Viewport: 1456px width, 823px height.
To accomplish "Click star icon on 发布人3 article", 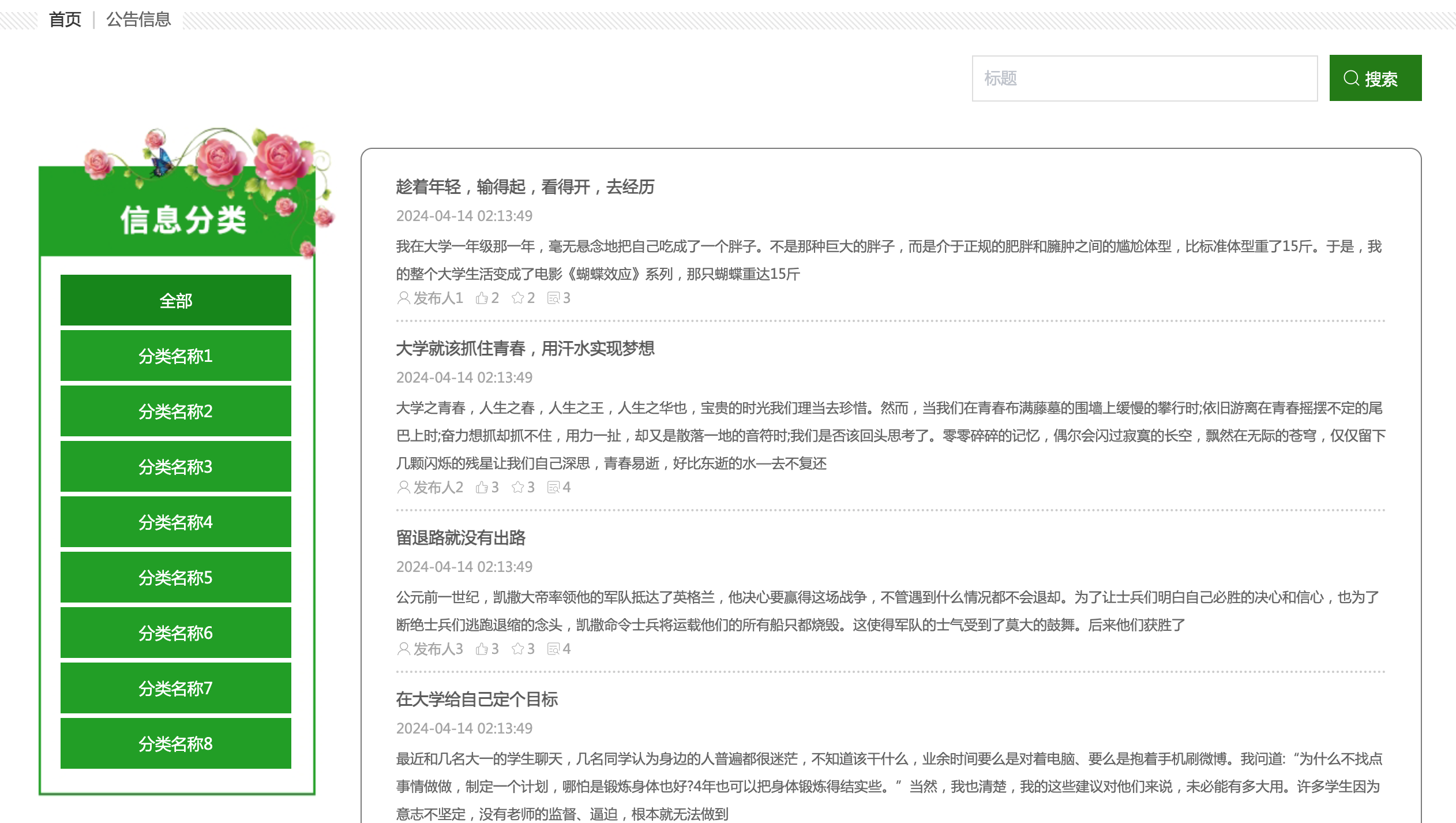I will (517, 649).
